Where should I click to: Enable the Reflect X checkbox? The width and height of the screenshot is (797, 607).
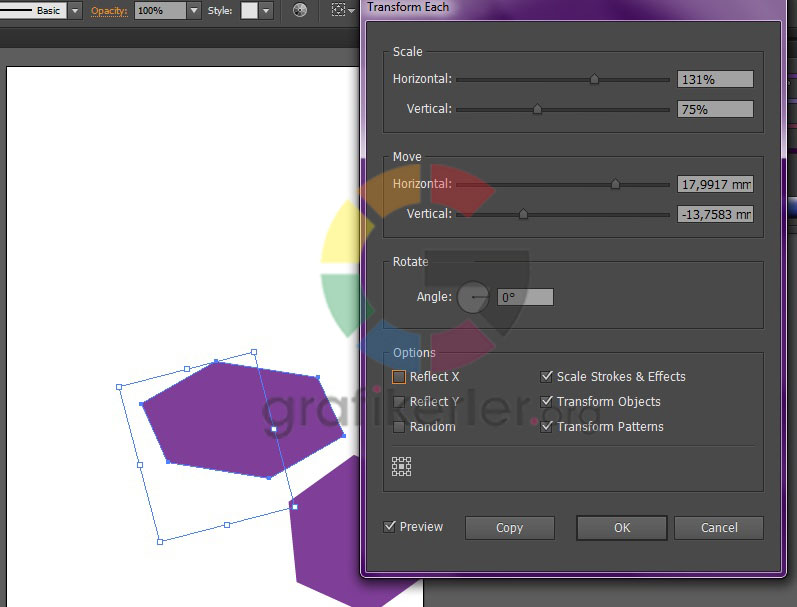coord(399,377)
